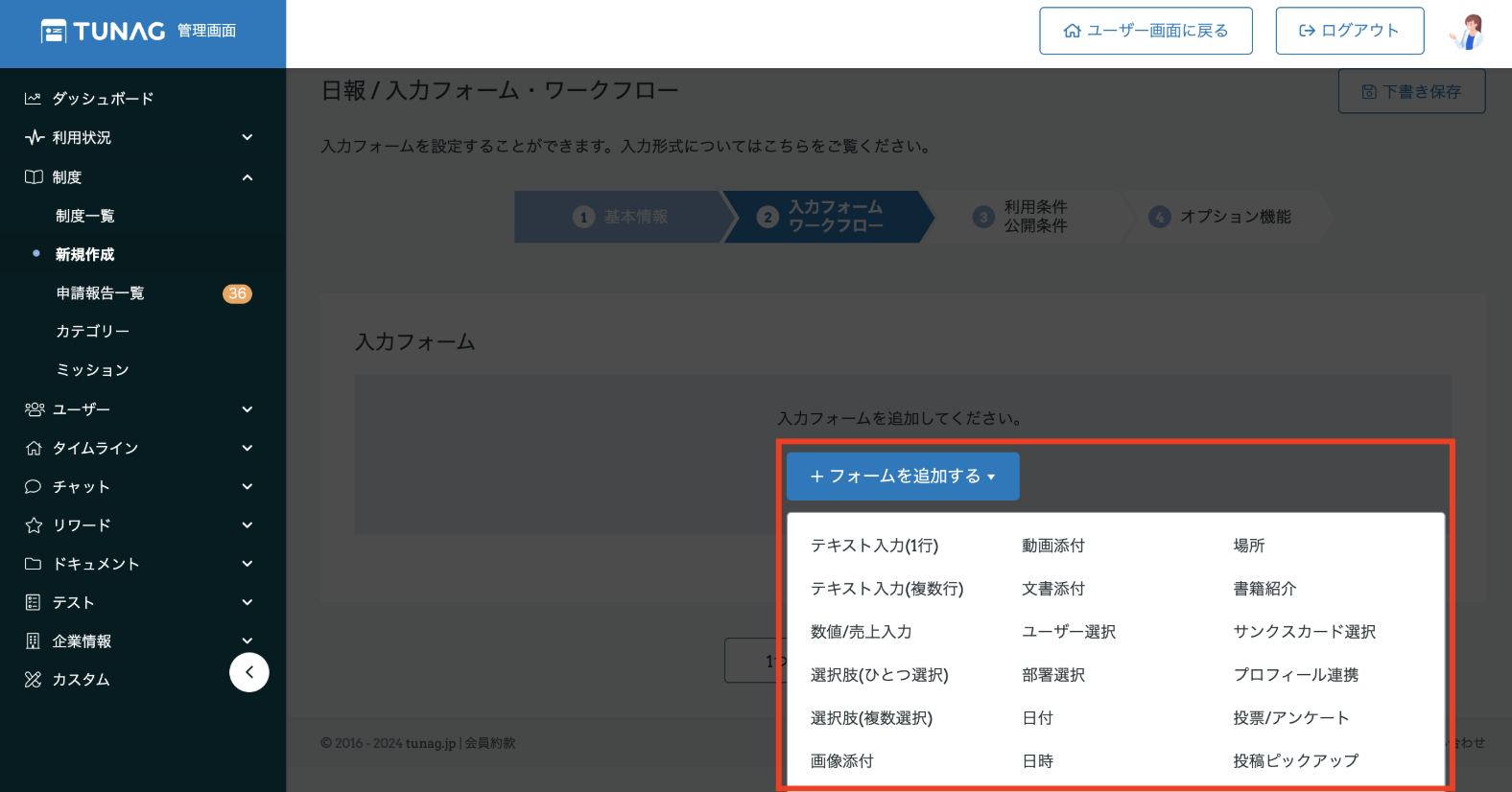Go to step 3 利用条件 公開条件
The image size is (1512, 792).
coord(1025,217)
